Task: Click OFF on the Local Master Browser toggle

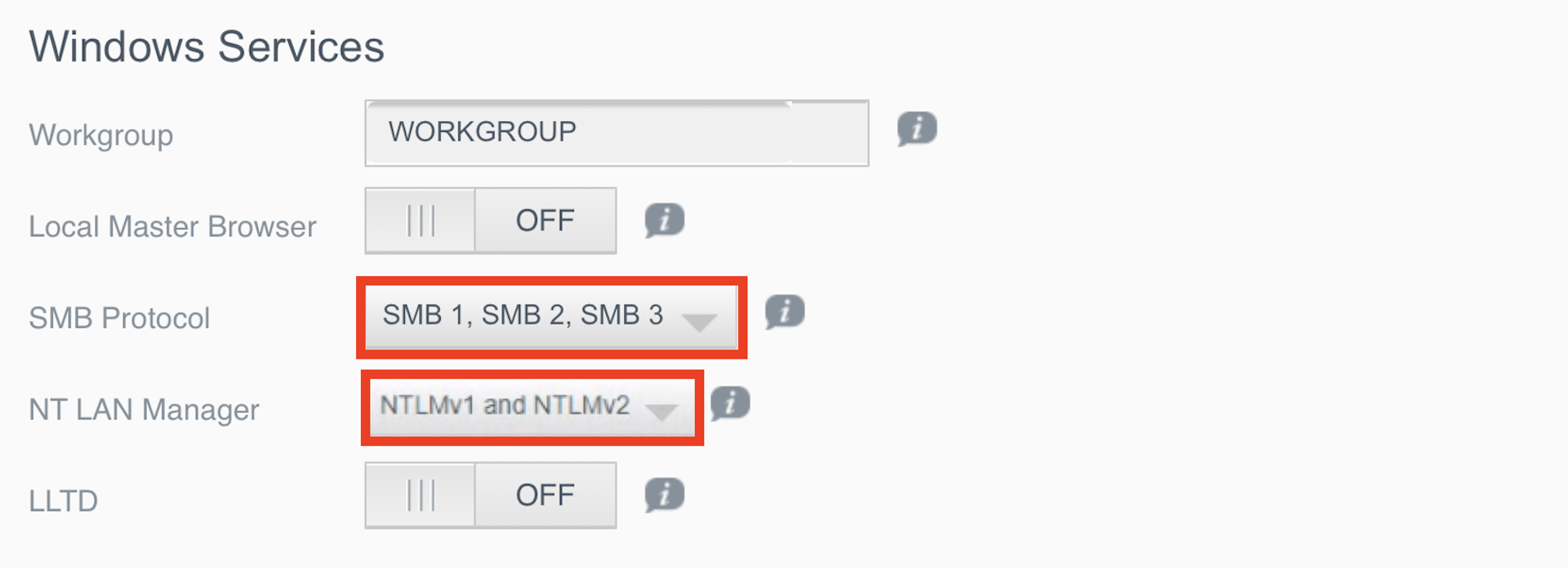Action: click(544, 220)
